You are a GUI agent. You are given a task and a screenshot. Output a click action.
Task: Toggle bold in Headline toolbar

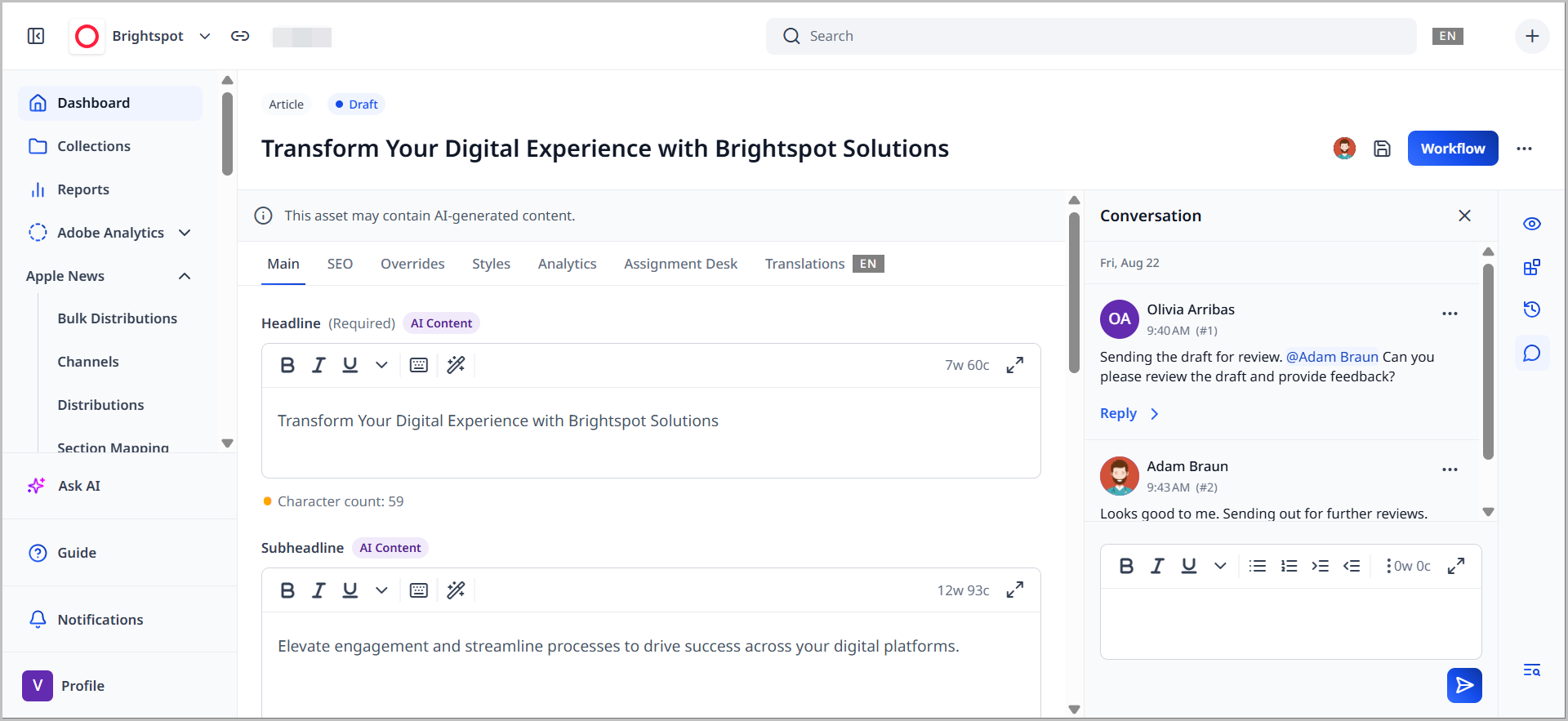[x=287, y=365]
